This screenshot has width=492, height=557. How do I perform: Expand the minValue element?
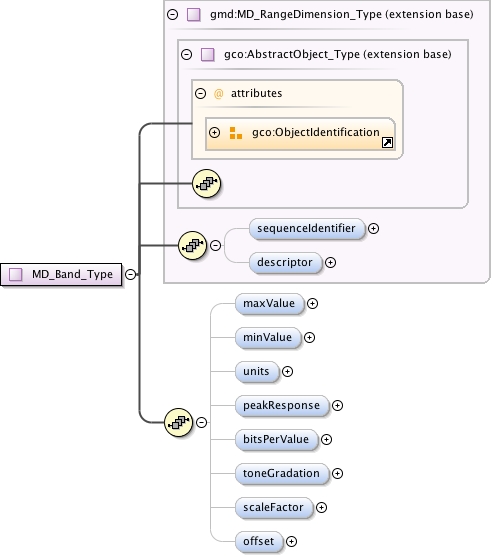coord(309,337)
